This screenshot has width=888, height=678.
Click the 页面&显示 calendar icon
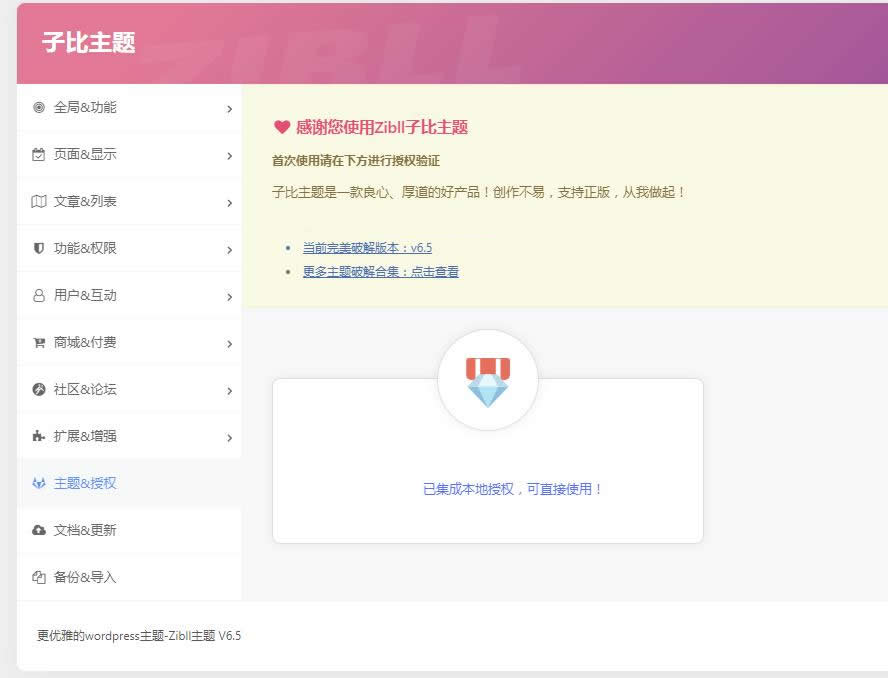pyautogui.click(x=39, y=154)
